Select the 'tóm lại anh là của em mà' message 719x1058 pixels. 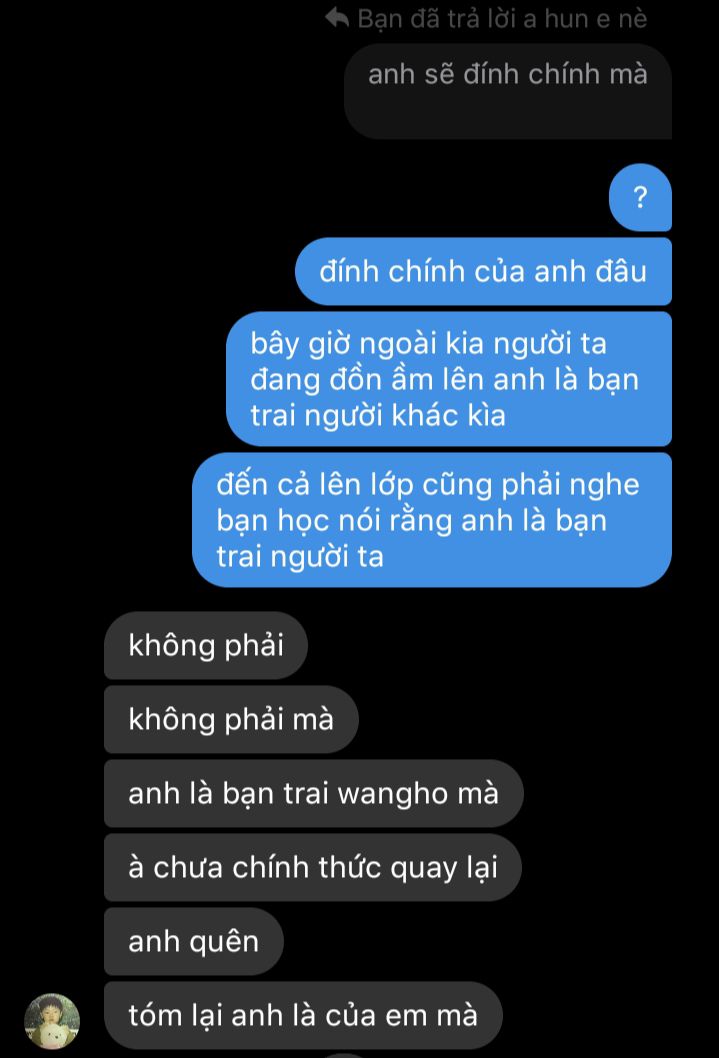click(304, 1015)
